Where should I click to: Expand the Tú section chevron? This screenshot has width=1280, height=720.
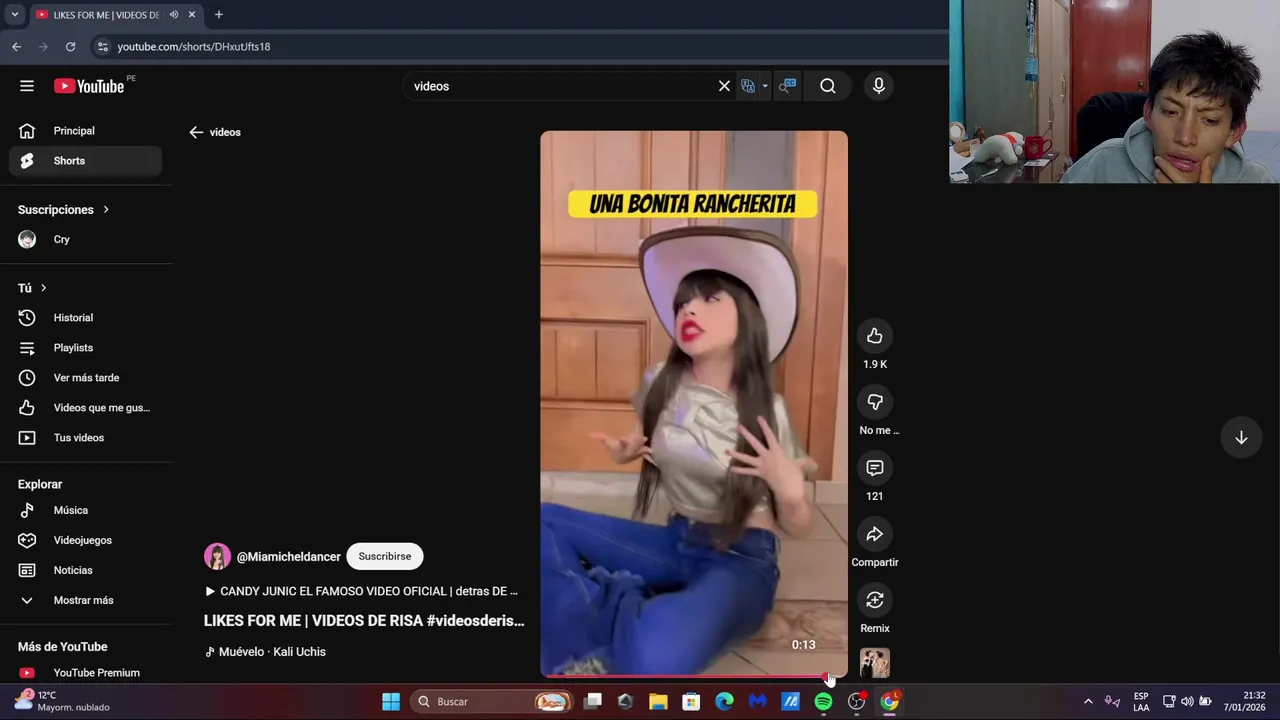tap(43, 288)
